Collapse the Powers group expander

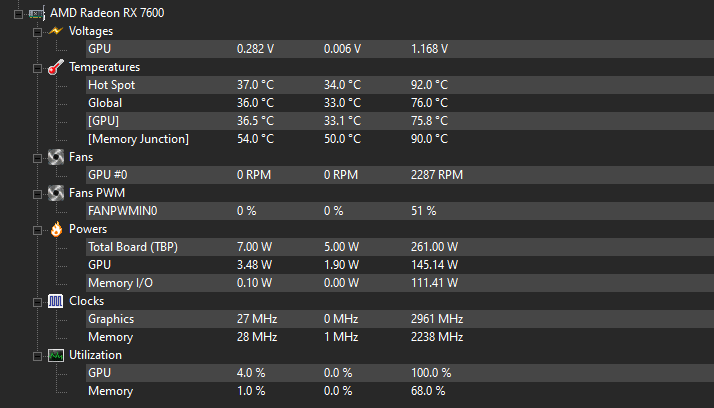(37, 229)
